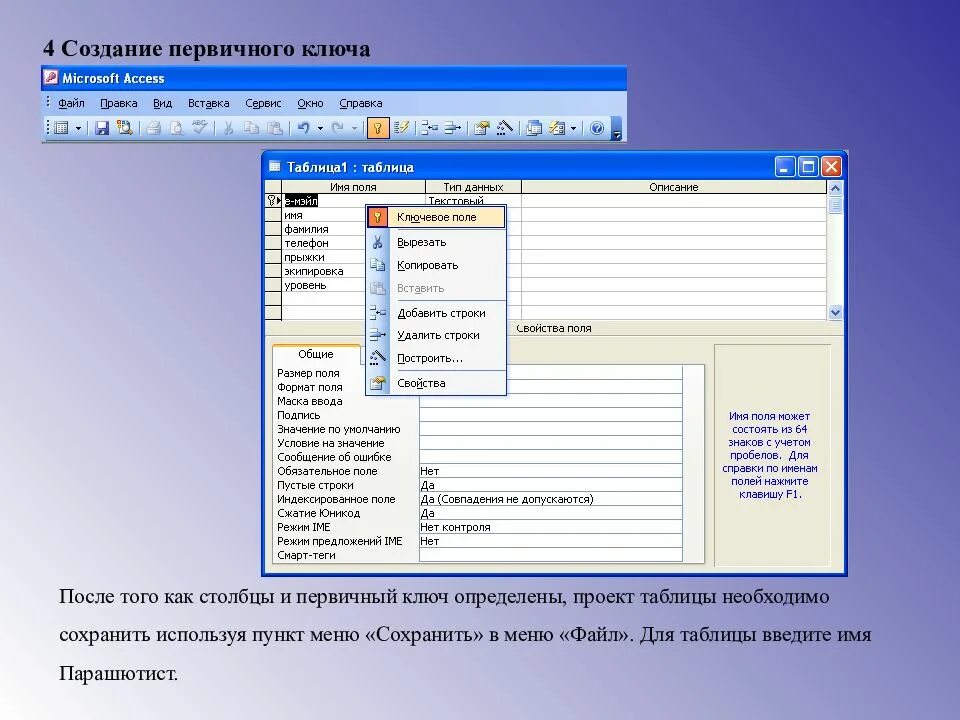The height and width of the screenshot is (720, 960).
Task: Click the Индексированное поле value field
Action: pyautogui.click(x=550, y=499)
